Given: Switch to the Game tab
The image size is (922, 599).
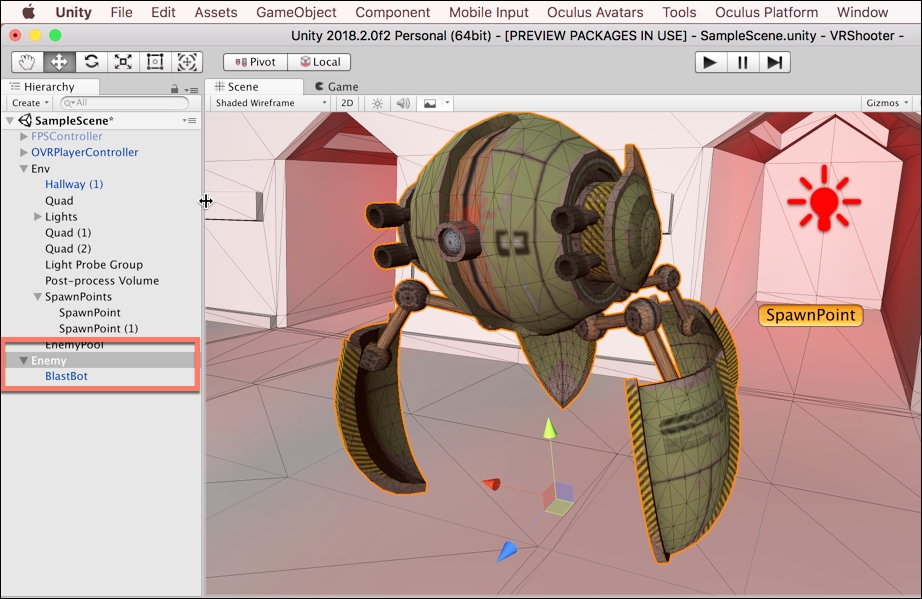Looking at the screenshot, I should pyautogui.click(x=336, y=87).
